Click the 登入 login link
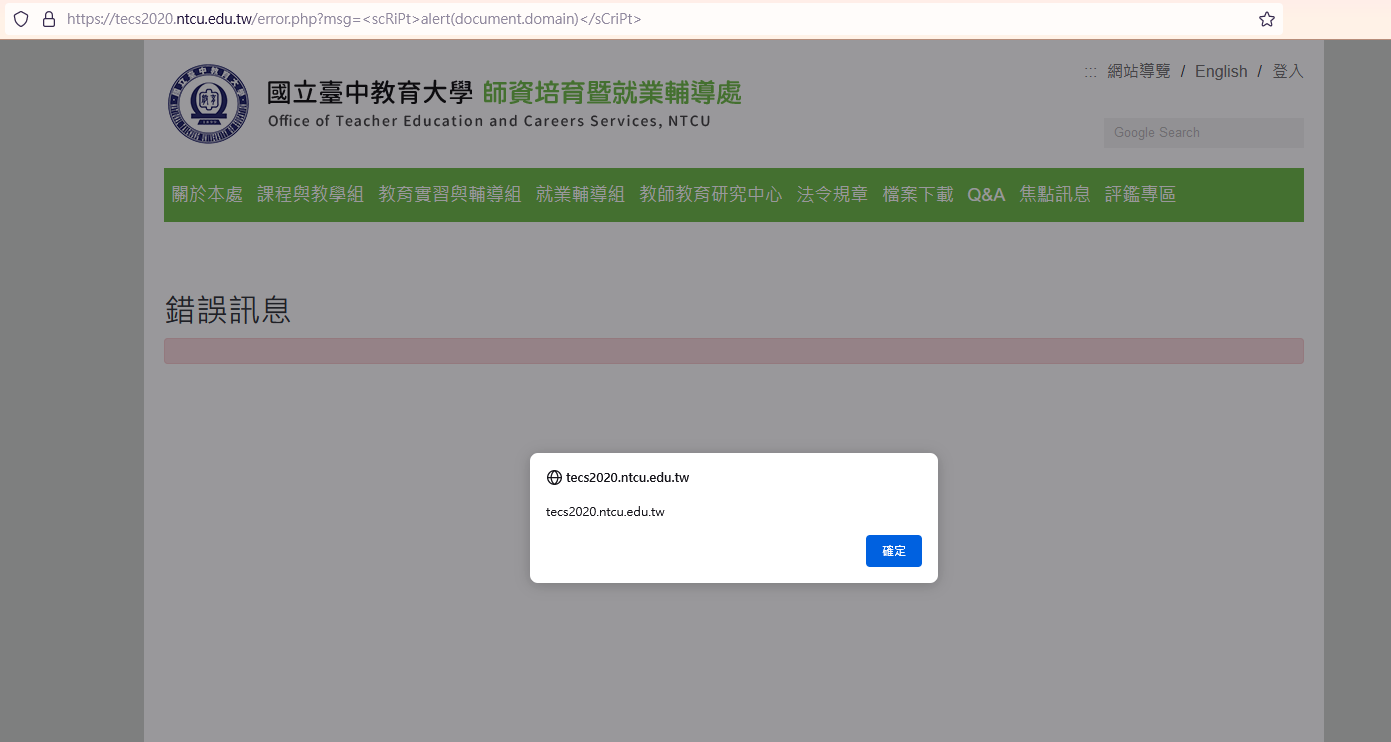 (1288, 71)
